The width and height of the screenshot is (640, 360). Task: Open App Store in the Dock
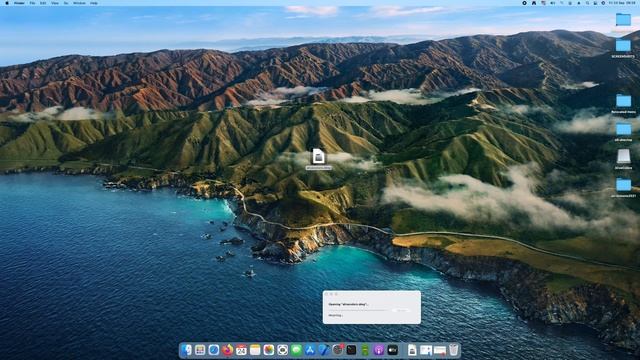coord(310,350)
